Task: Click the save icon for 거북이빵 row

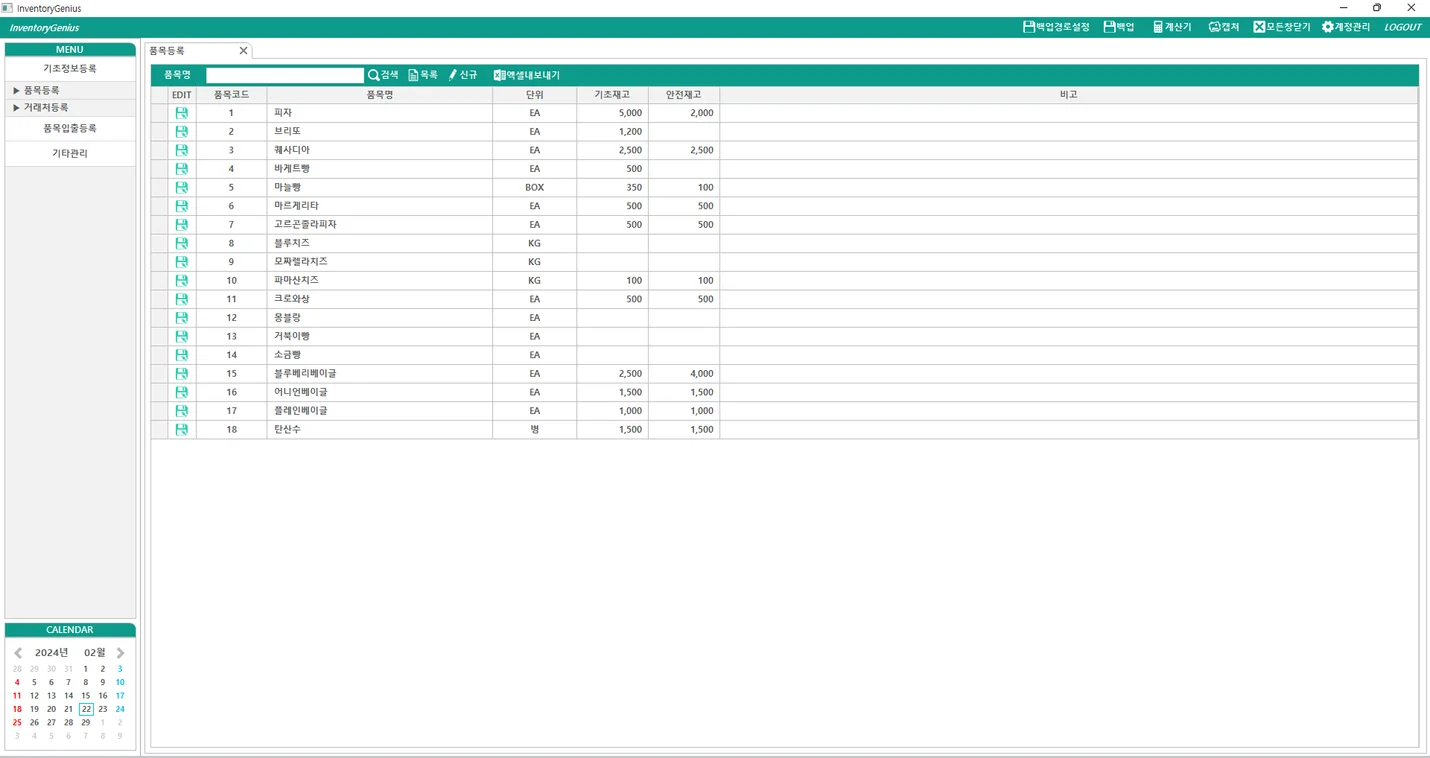Action: pos(182,337)
